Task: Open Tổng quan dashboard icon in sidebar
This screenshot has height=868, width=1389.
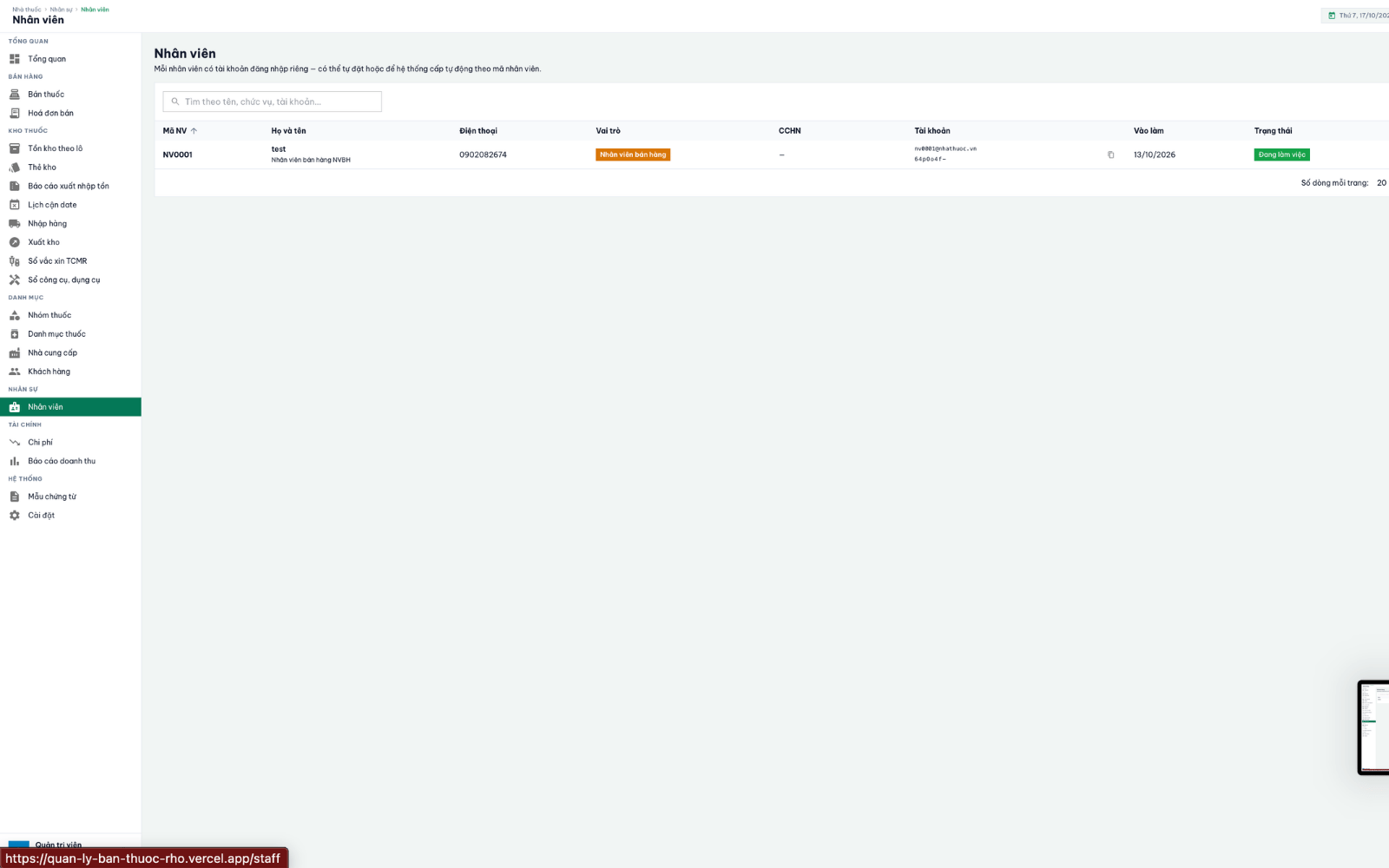Action: click(x=15, y=59)
